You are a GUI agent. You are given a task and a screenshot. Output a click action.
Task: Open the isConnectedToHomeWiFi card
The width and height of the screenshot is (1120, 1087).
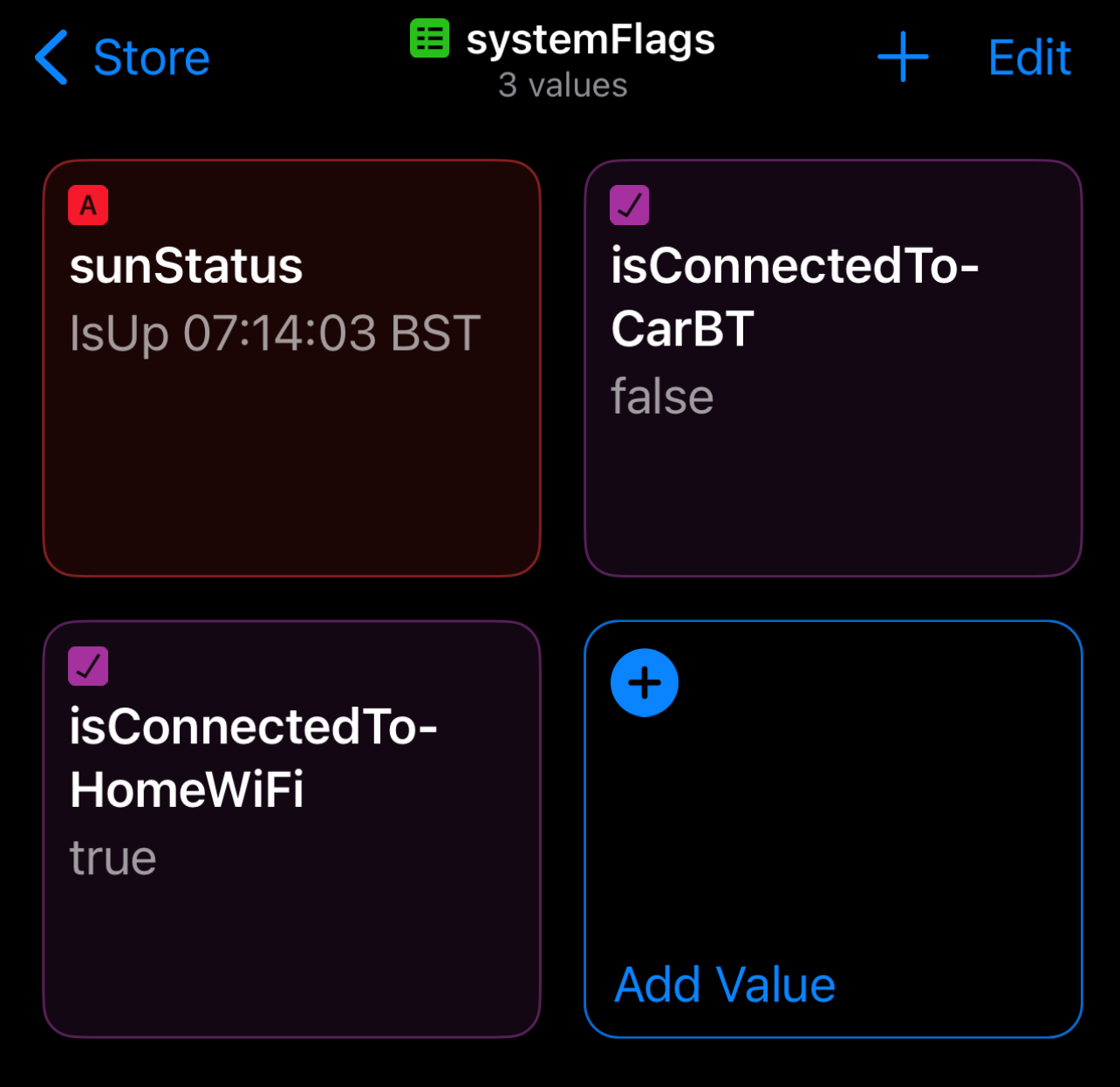point(291,951)
